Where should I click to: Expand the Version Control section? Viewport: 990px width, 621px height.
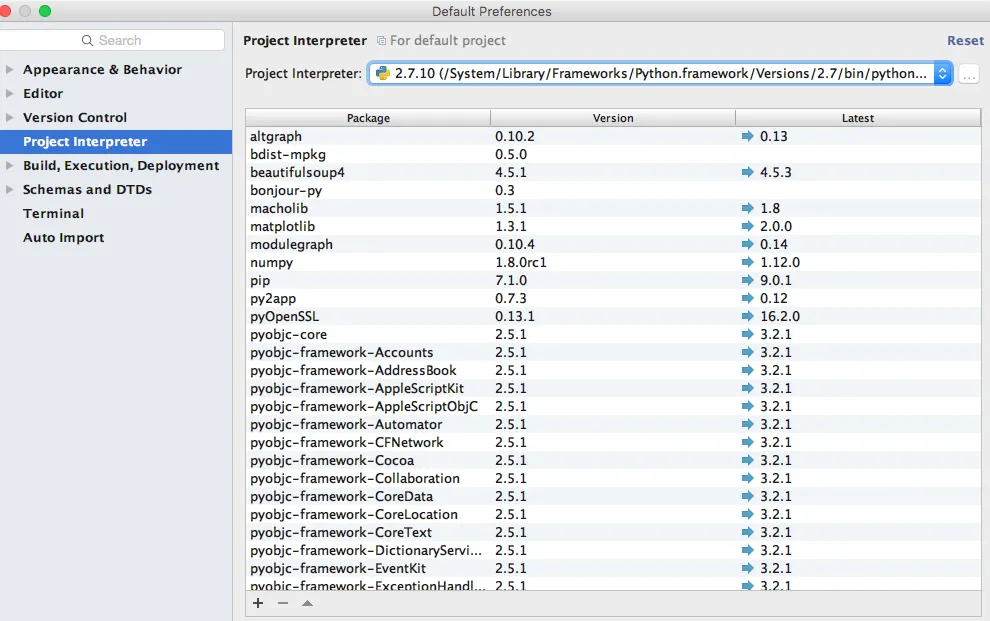pyautogui.click(x=10, y=118)
